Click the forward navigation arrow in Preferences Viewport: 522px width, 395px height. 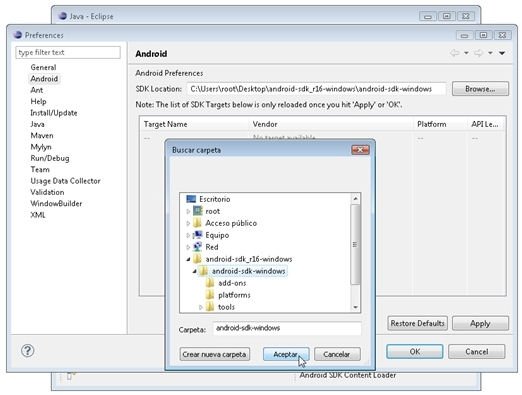(478, 53)
